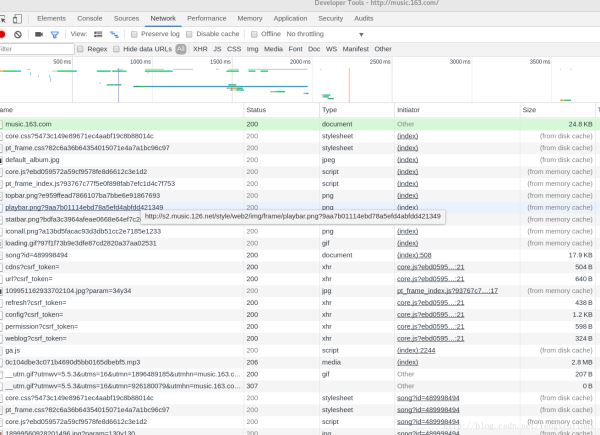Filter requests by JS

point(217,49)
